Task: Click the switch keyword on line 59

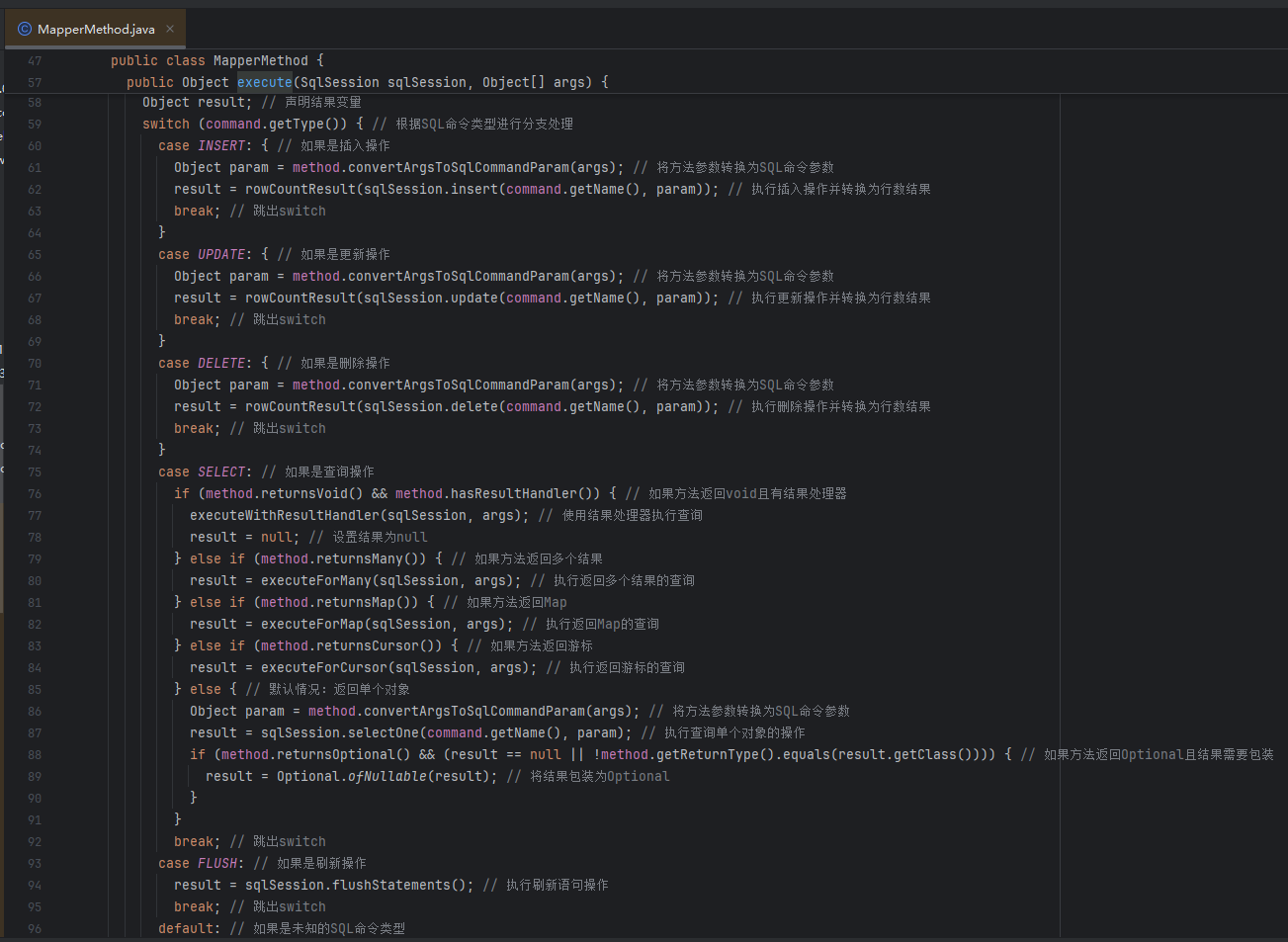Action: pyautogui.click(x=166, y=124)
